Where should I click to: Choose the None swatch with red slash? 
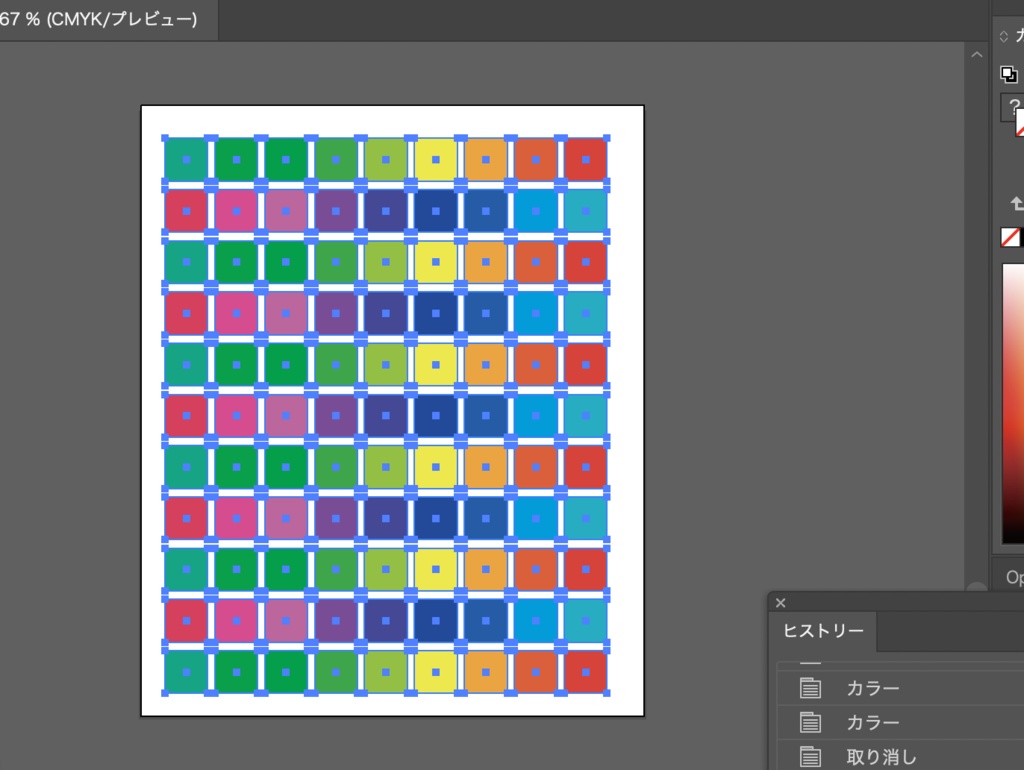click(1010, 237)
